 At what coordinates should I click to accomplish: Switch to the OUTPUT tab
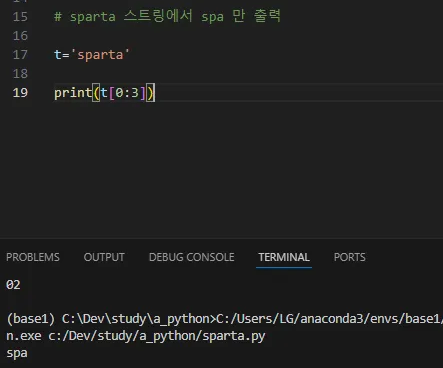click(x=104, y=257)
